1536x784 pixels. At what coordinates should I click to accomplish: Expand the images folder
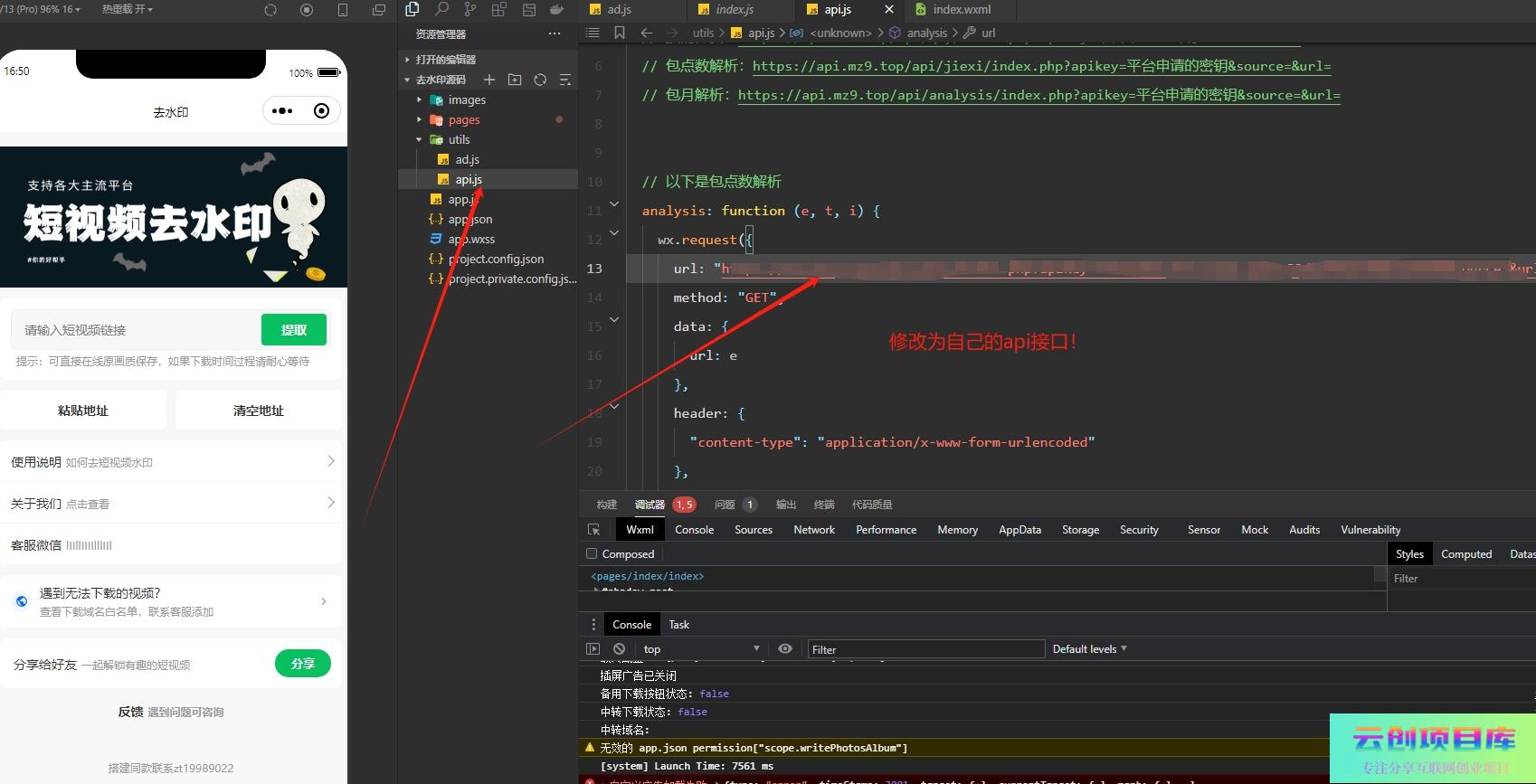pyautogui.click(x=467, y=100)
